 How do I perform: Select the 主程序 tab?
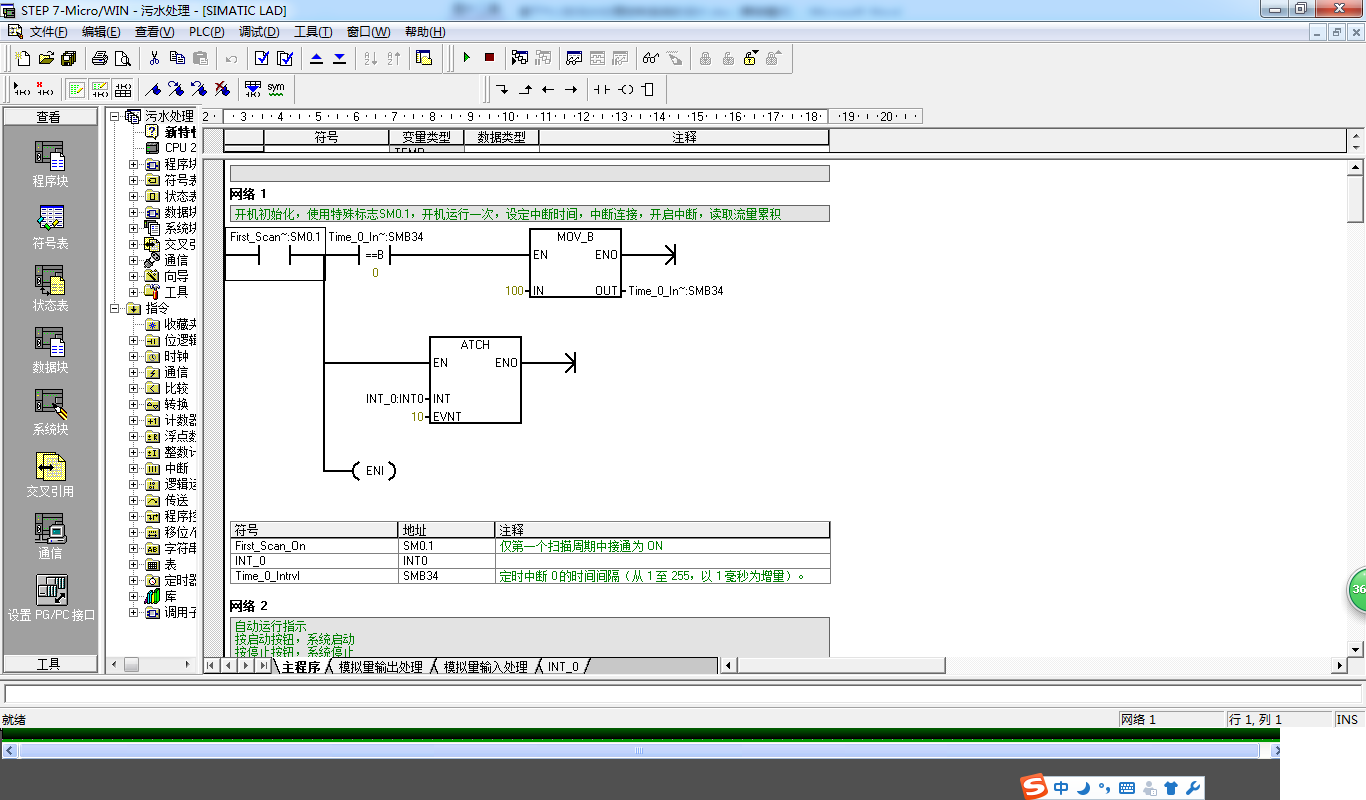pos(300,667)
